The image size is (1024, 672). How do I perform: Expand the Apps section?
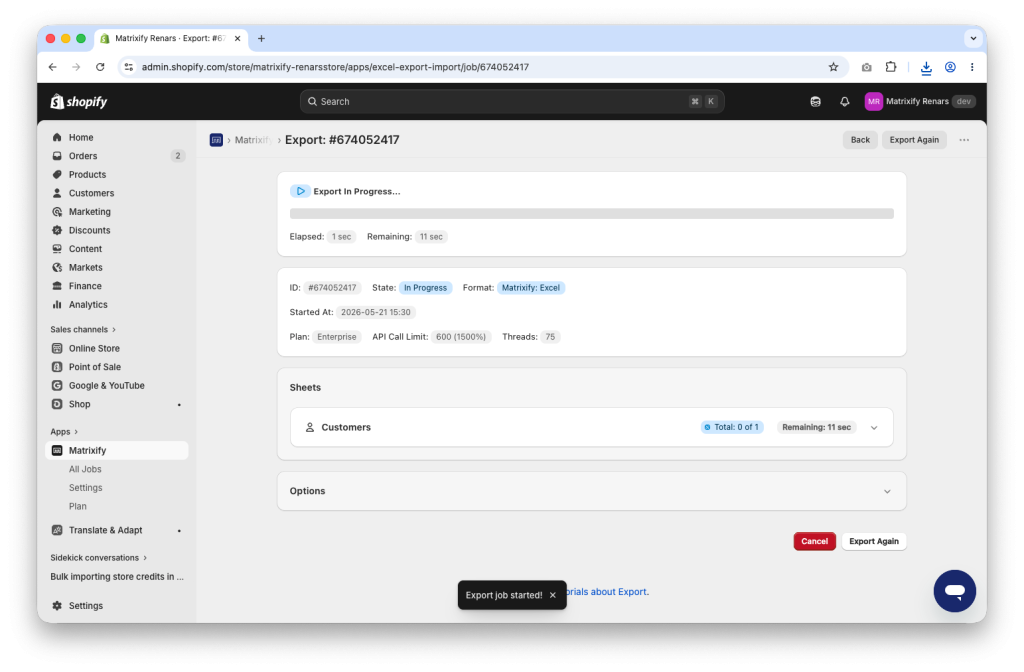[x=64, y=432]
